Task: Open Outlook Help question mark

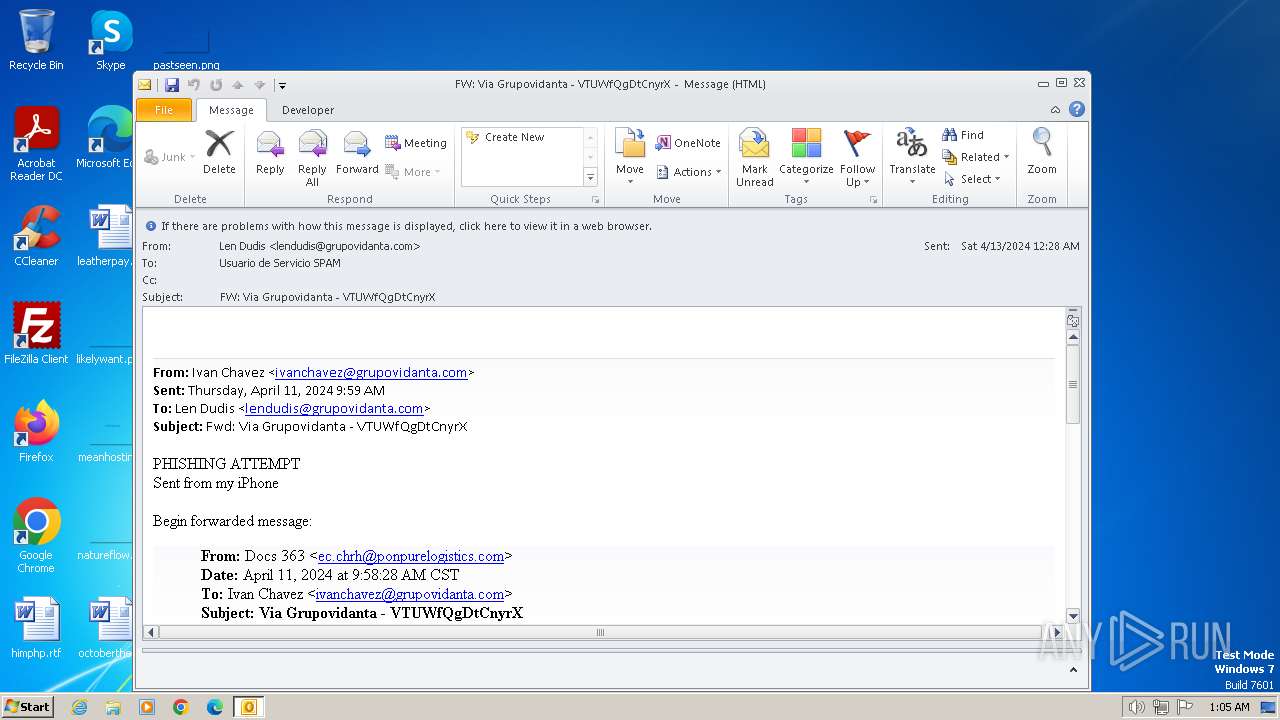Action: click(x=1077, y=110)
